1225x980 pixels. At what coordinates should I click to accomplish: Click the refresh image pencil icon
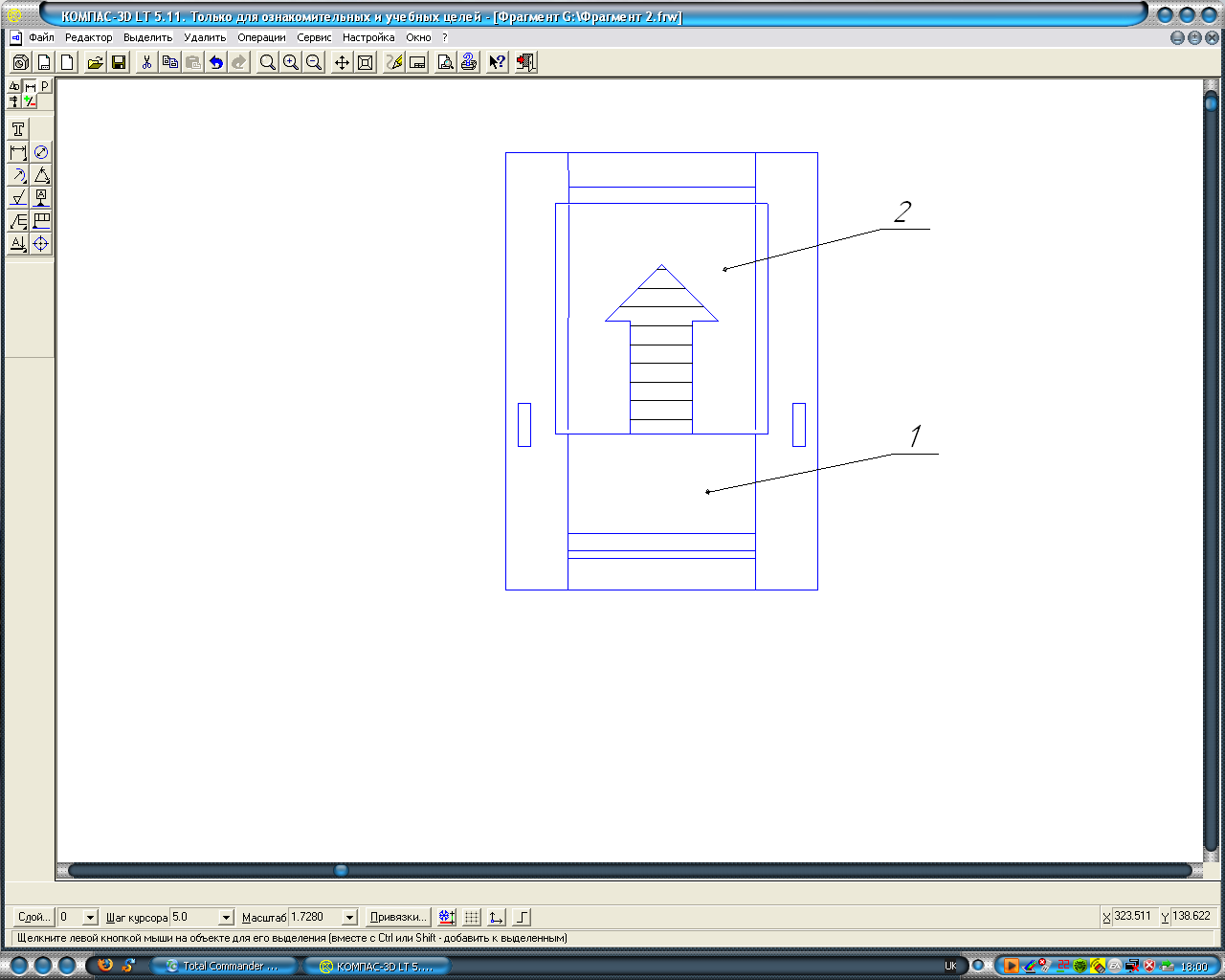[394, 62]
